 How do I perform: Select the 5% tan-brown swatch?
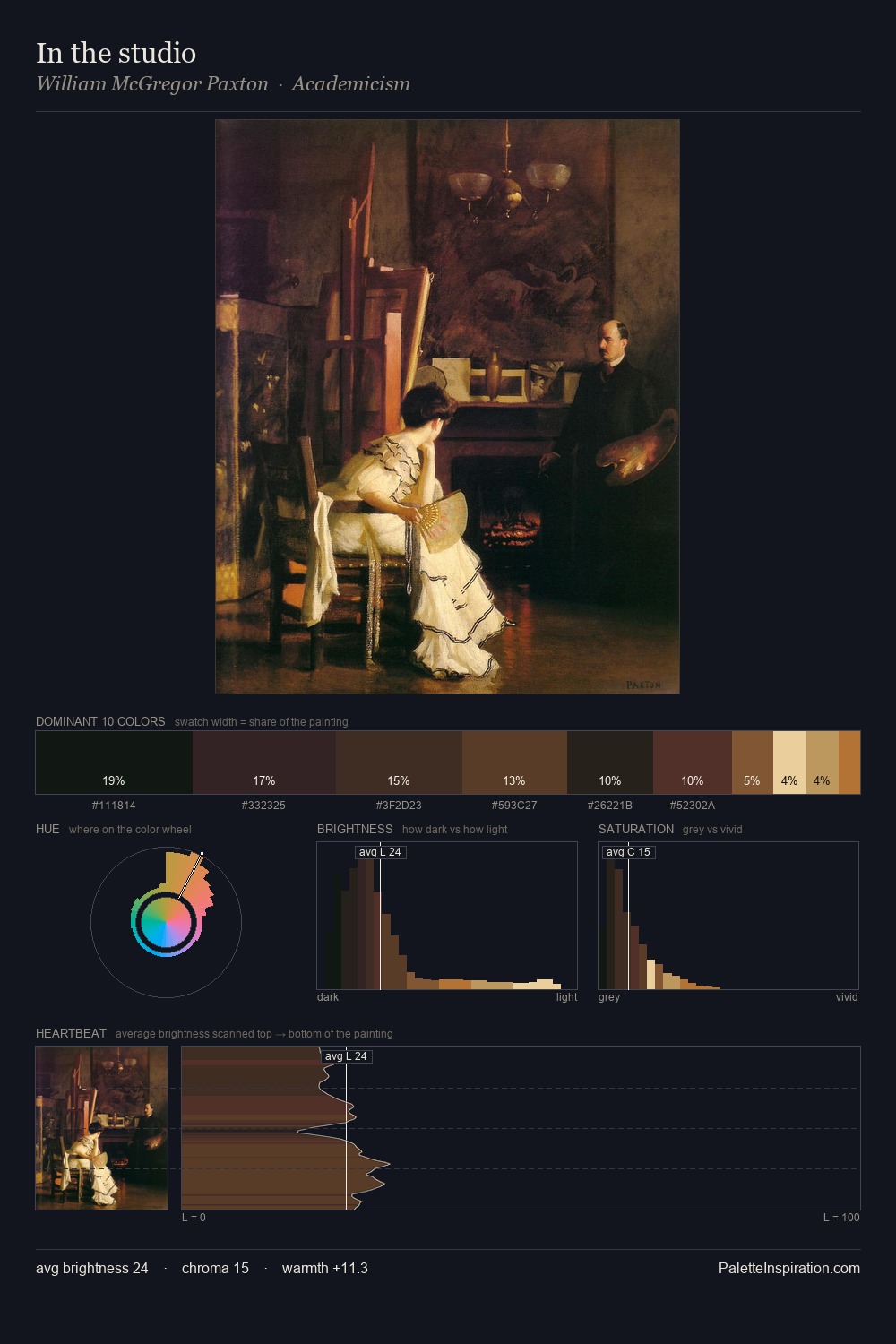point(753,762)
